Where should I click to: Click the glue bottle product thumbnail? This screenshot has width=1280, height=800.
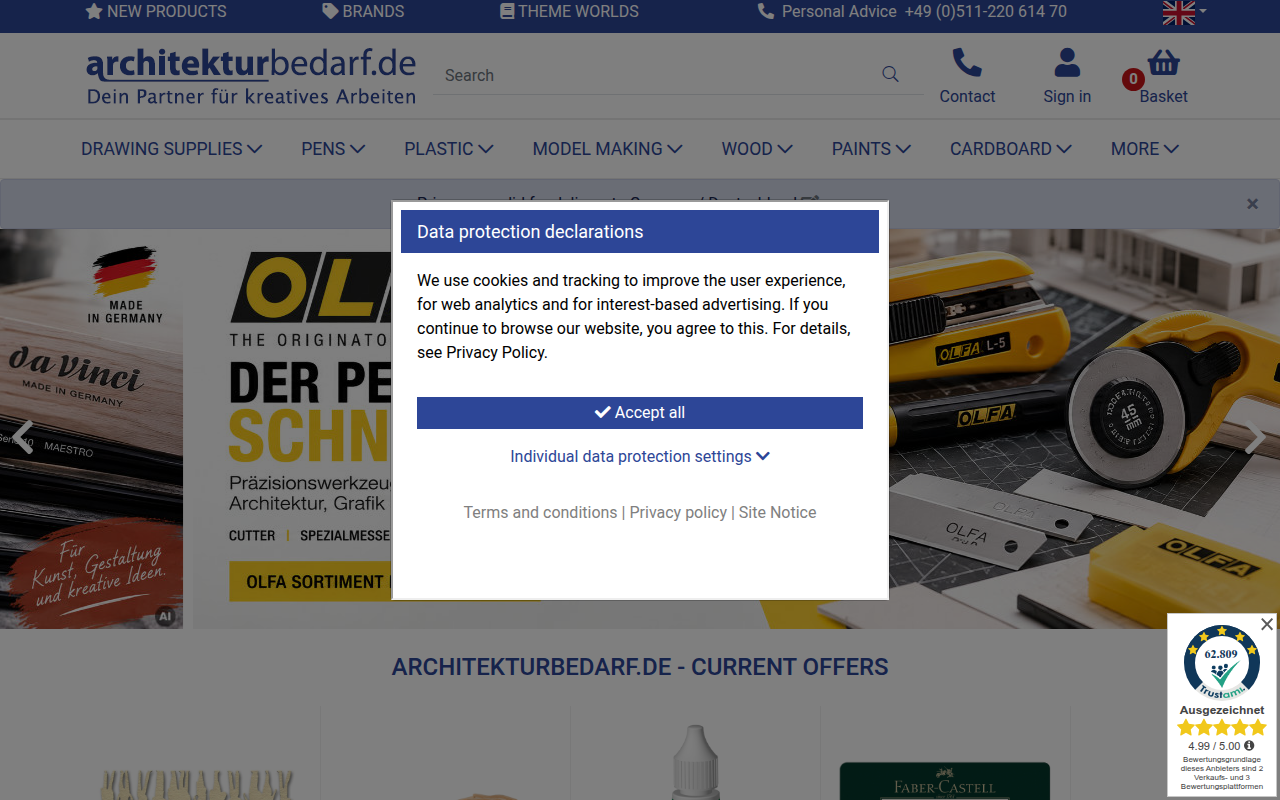click(x=695, y=762)
